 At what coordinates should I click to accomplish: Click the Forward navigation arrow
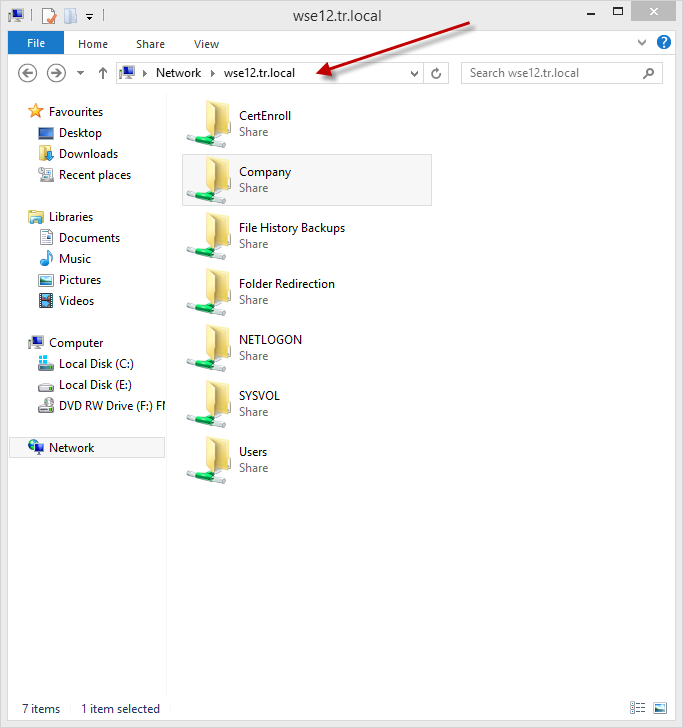[x=56, y=73]
